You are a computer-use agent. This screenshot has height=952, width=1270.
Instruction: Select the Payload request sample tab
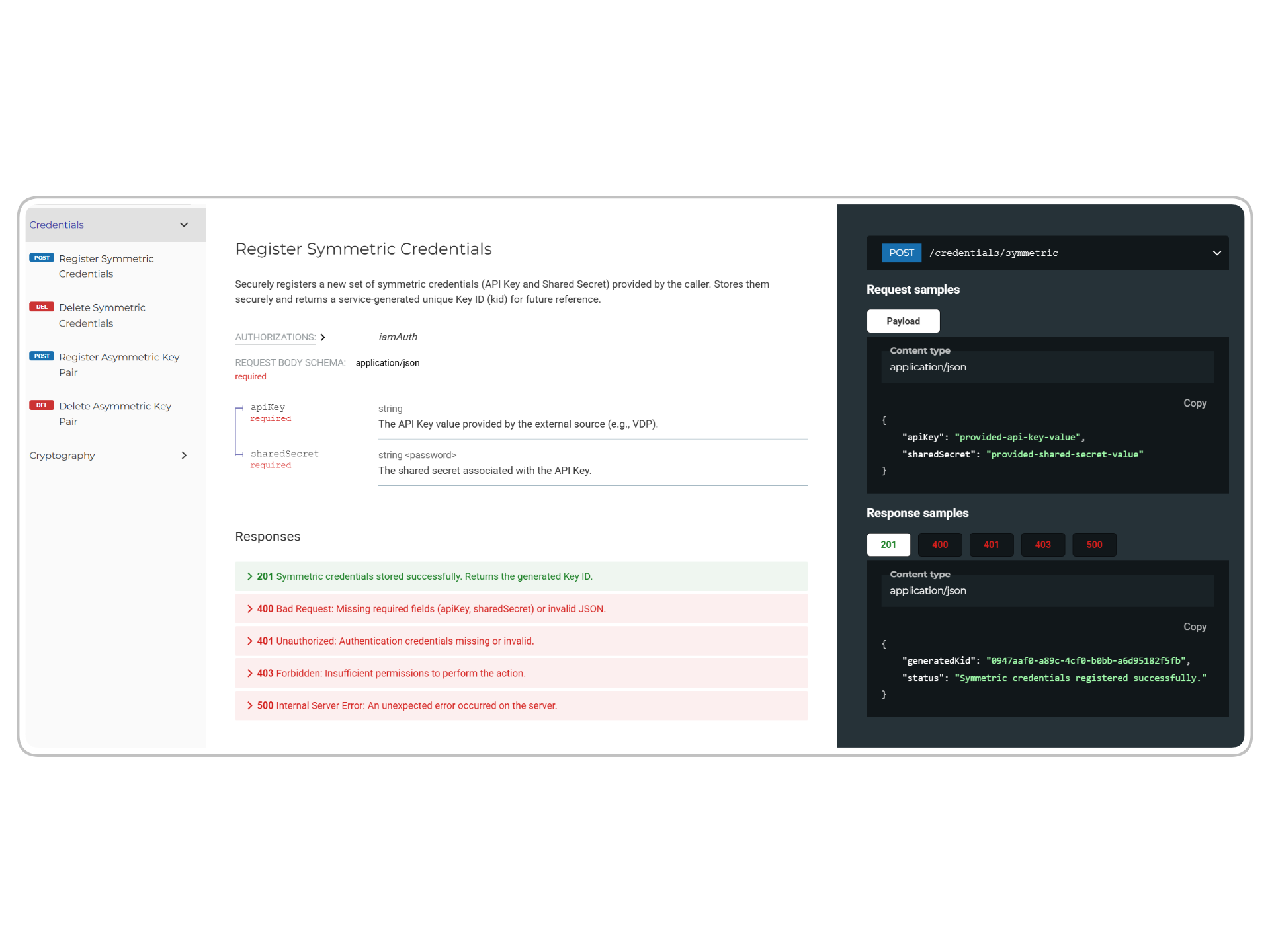(902, 321)
